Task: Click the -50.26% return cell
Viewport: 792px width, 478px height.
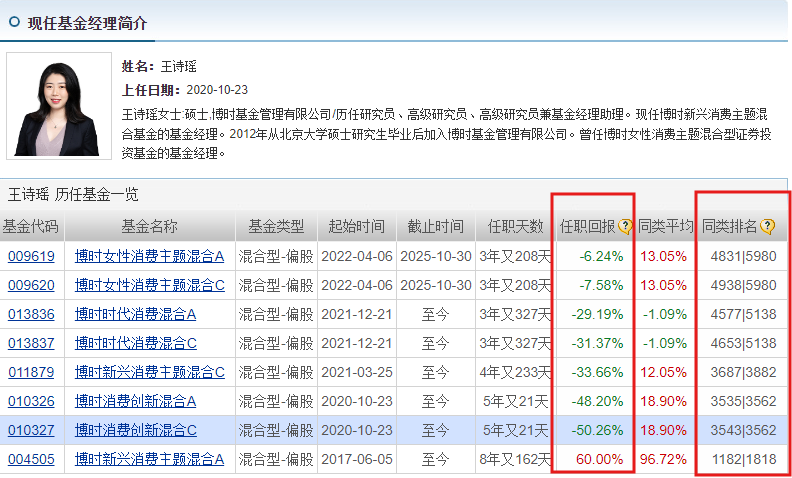Action: [598, 431]
